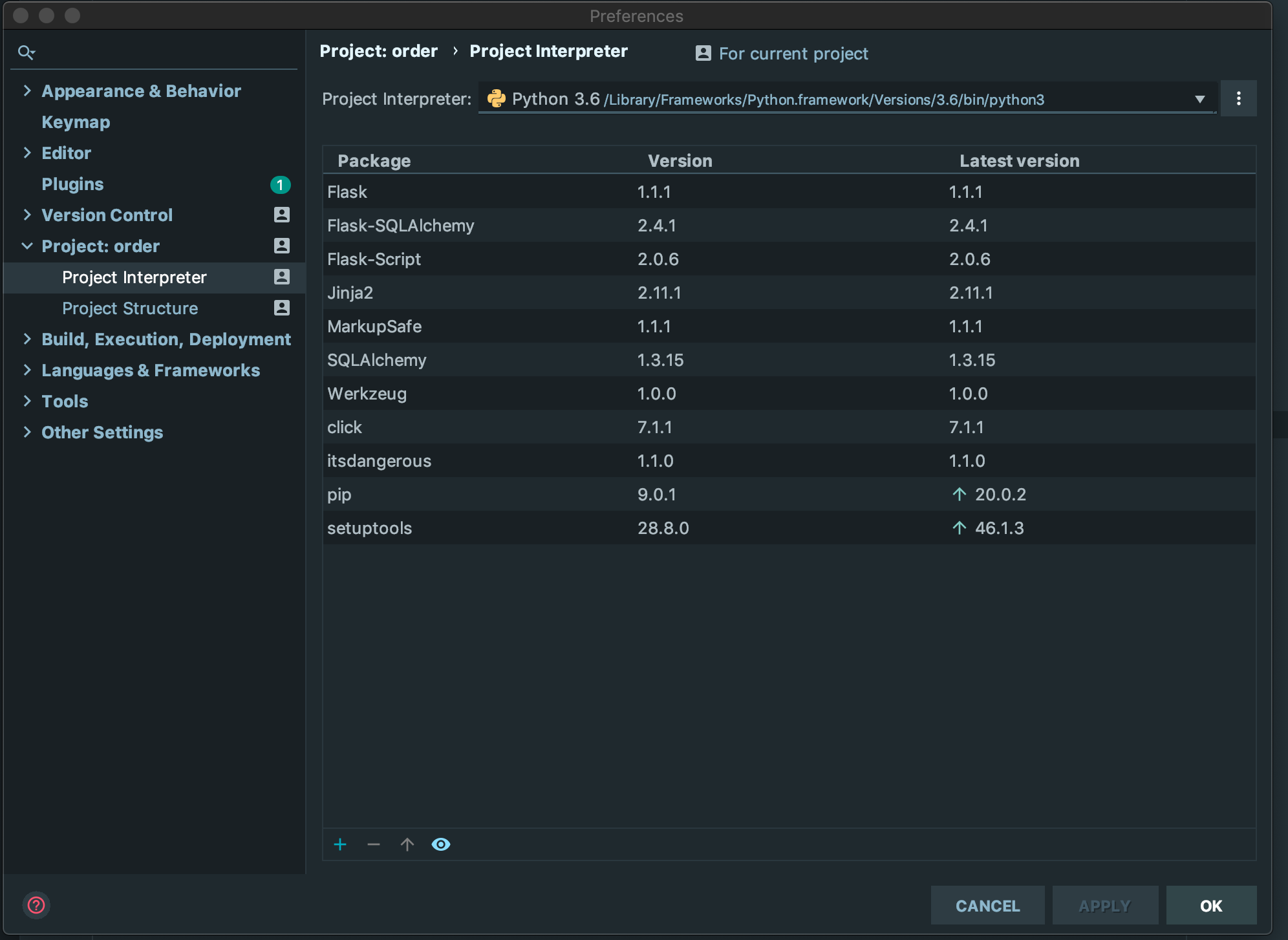Collapse the Project: order section
Viewport: 1288px width, 940px height.
pos(27,246)
